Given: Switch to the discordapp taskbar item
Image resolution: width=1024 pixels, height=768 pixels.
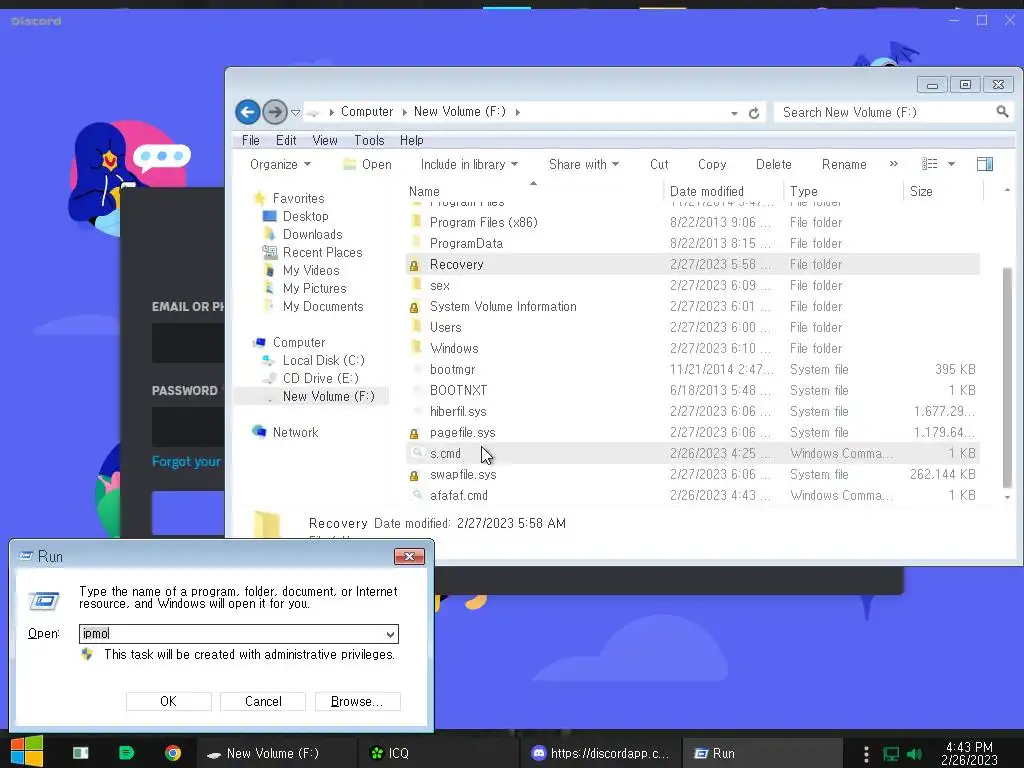Looking at the screenshot, I should (601, 753).
